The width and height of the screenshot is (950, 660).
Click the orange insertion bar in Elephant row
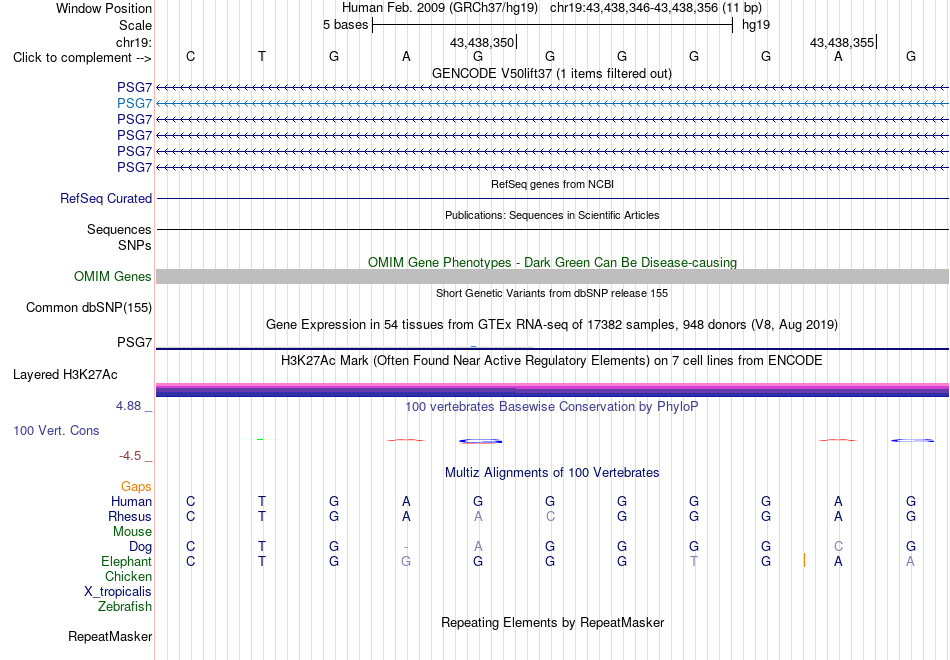[804, 560]
